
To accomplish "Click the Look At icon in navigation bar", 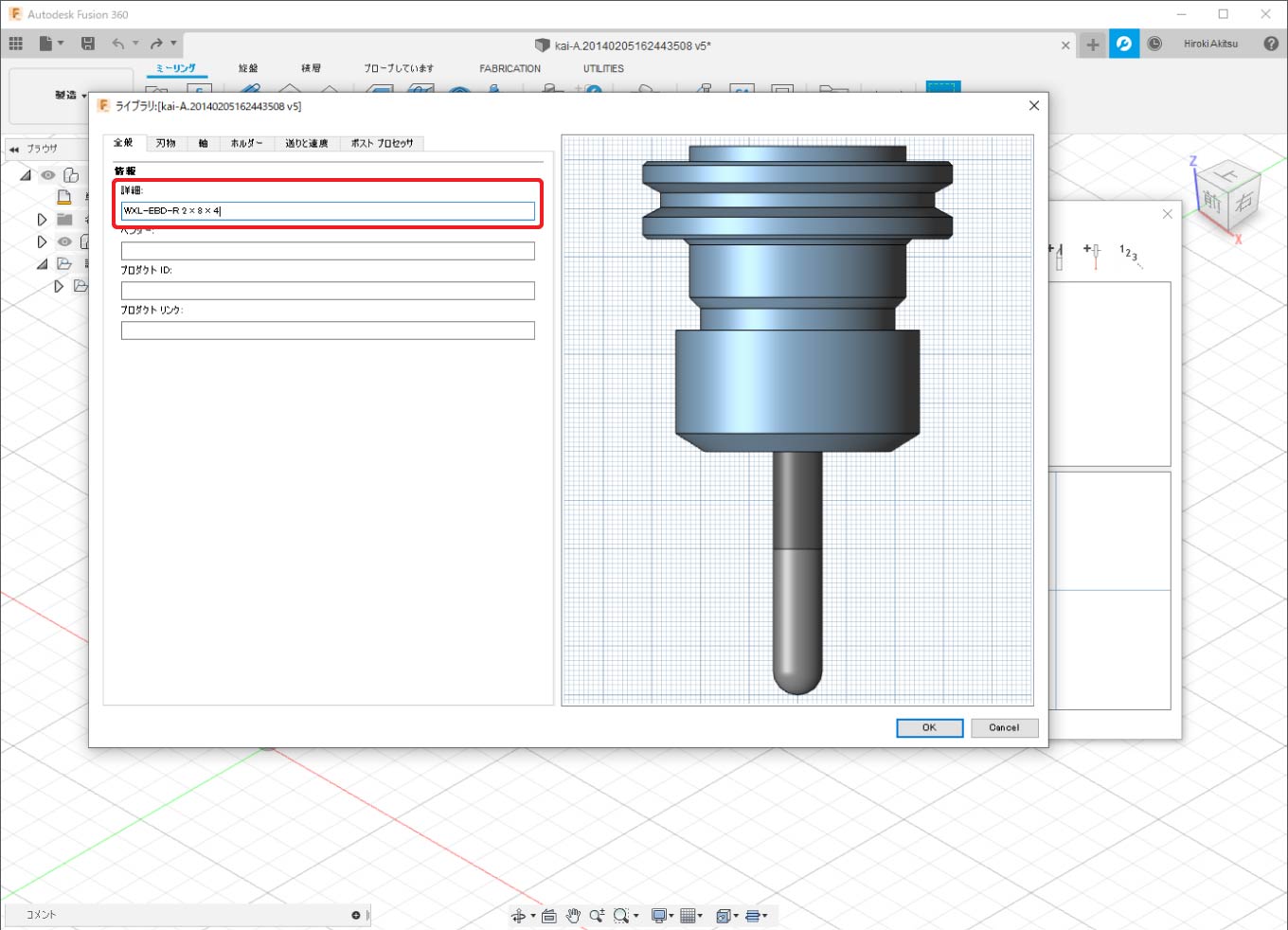I will tap(548, 915).
